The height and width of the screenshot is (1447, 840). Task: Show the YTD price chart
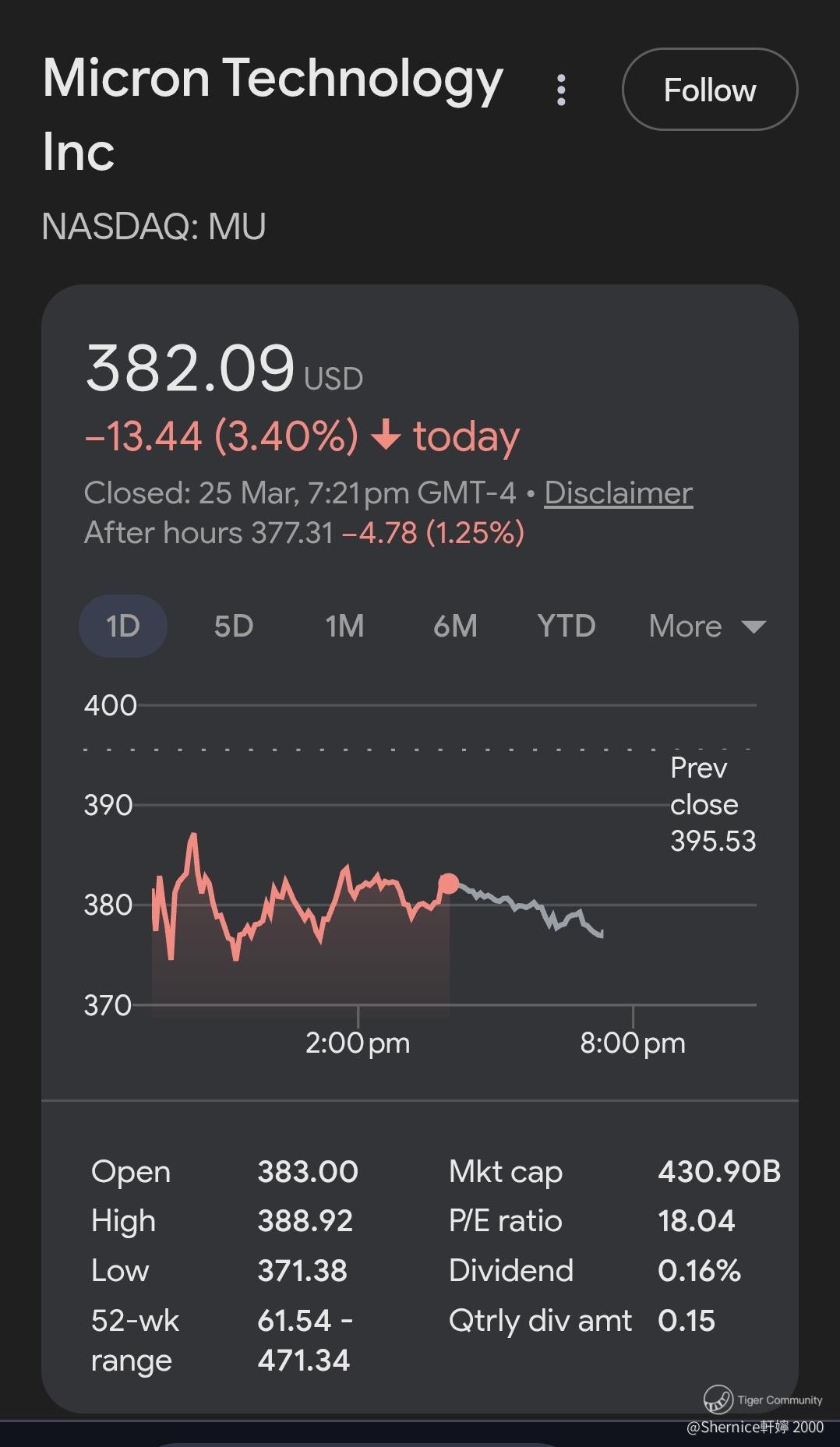click(x=566, y=626)
